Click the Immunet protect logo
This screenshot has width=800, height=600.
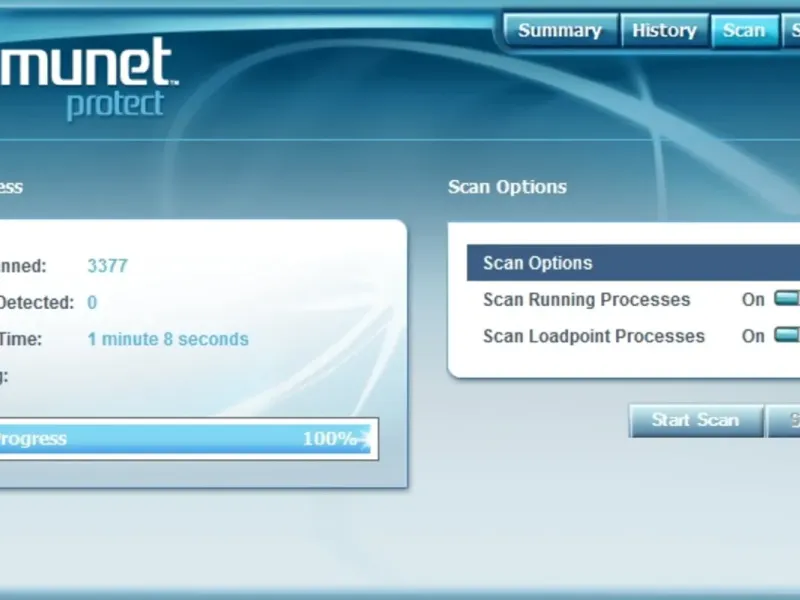89,77
